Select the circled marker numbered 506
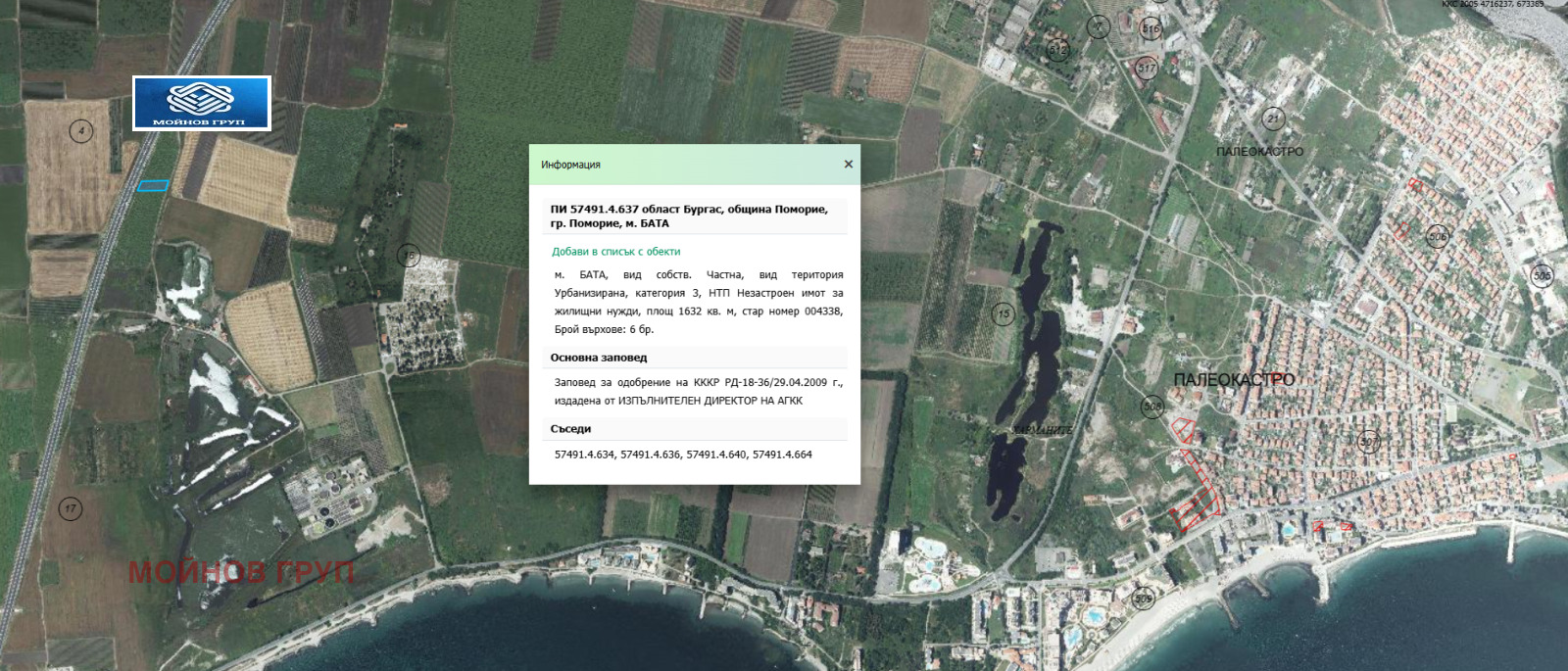This screenshot has height=671, width=1568. [x=1438, y=236]
